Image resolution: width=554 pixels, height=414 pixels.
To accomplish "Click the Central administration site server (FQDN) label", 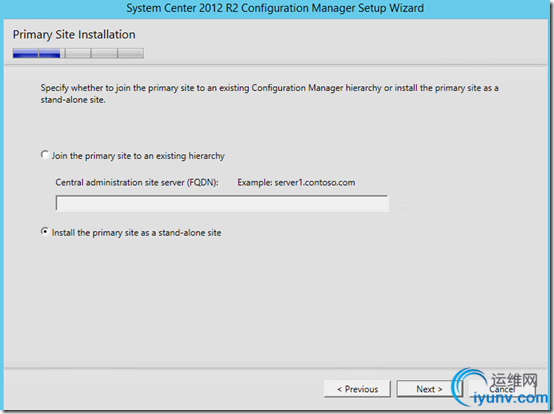I will (137, 183).
